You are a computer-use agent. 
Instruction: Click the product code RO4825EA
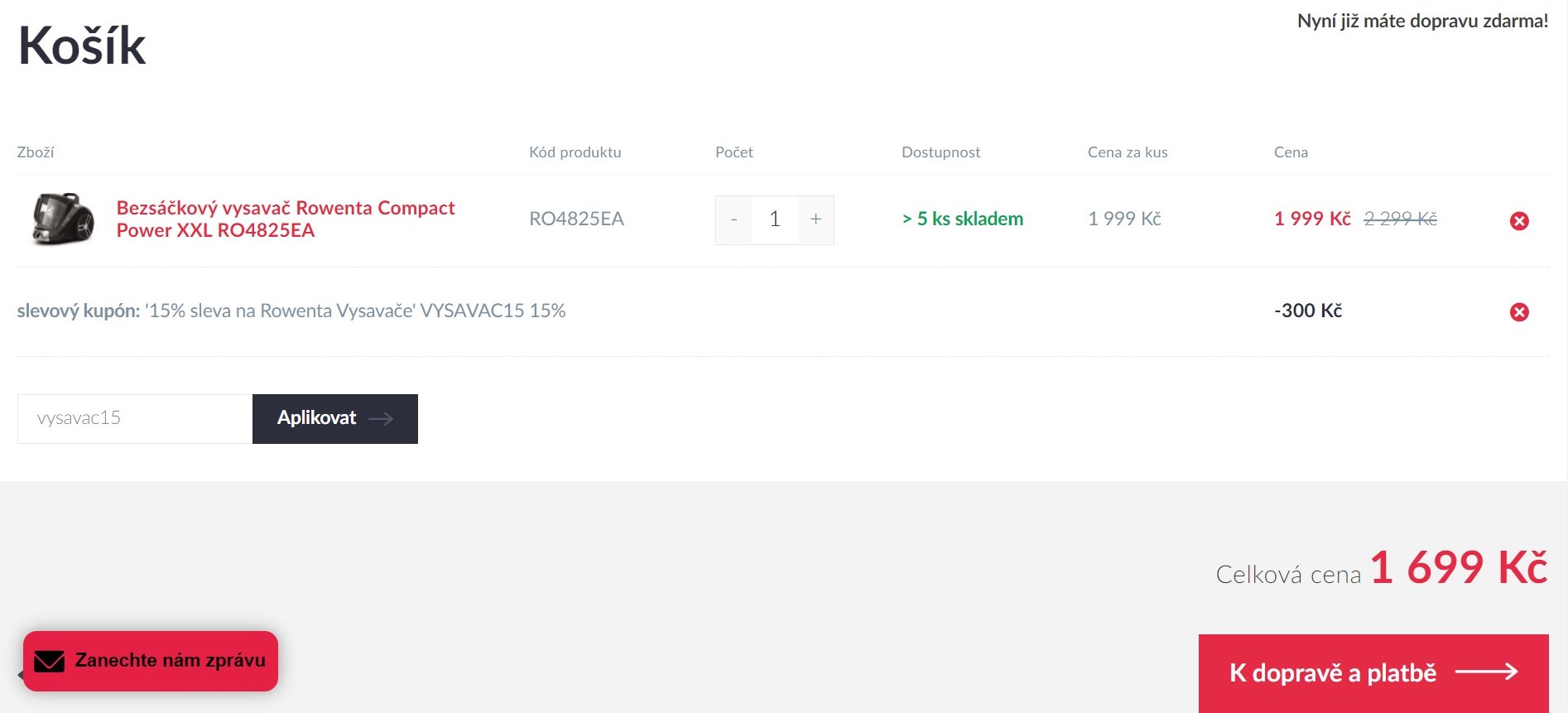point(576,219)
